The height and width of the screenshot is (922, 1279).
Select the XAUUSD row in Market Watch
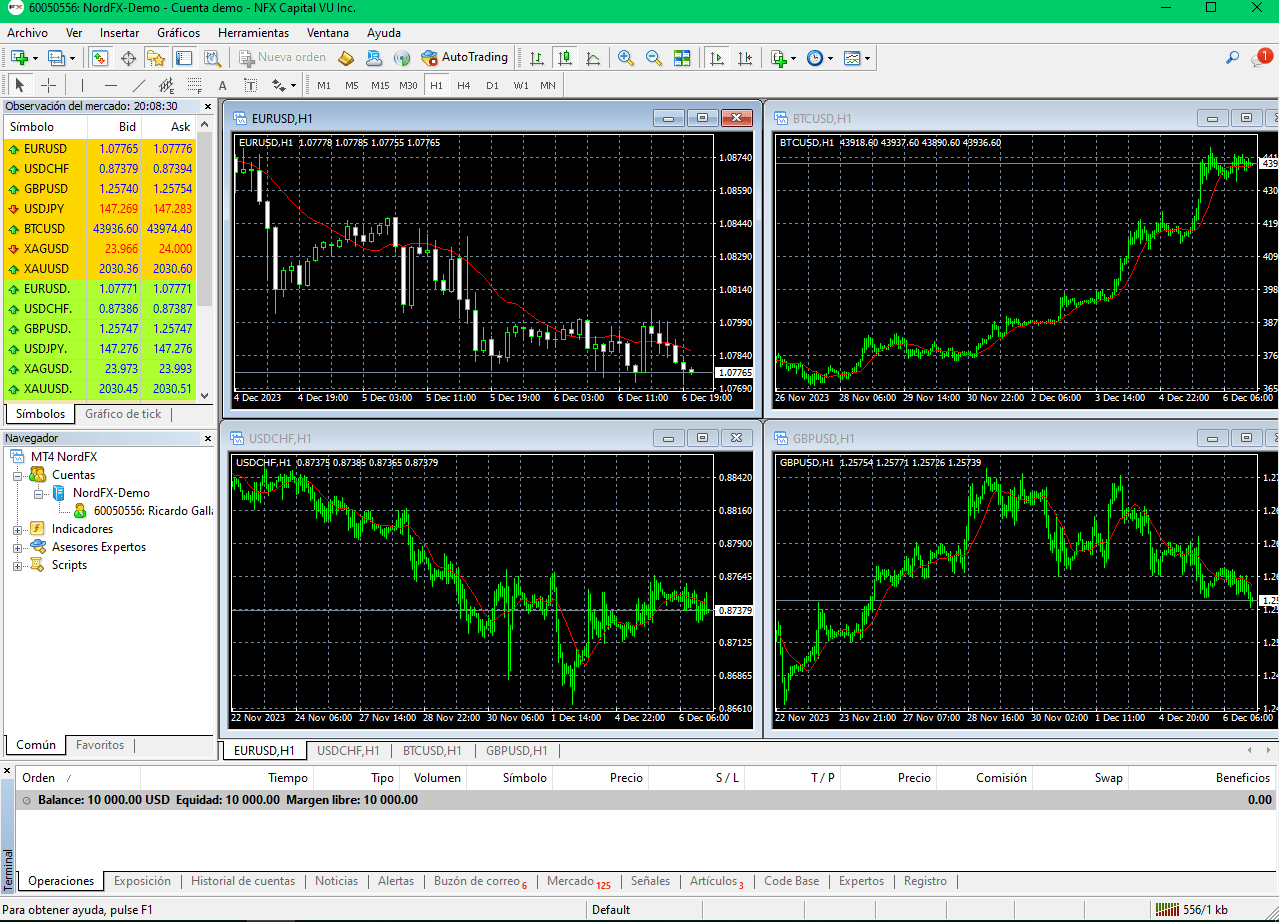[x=100, y=269]
